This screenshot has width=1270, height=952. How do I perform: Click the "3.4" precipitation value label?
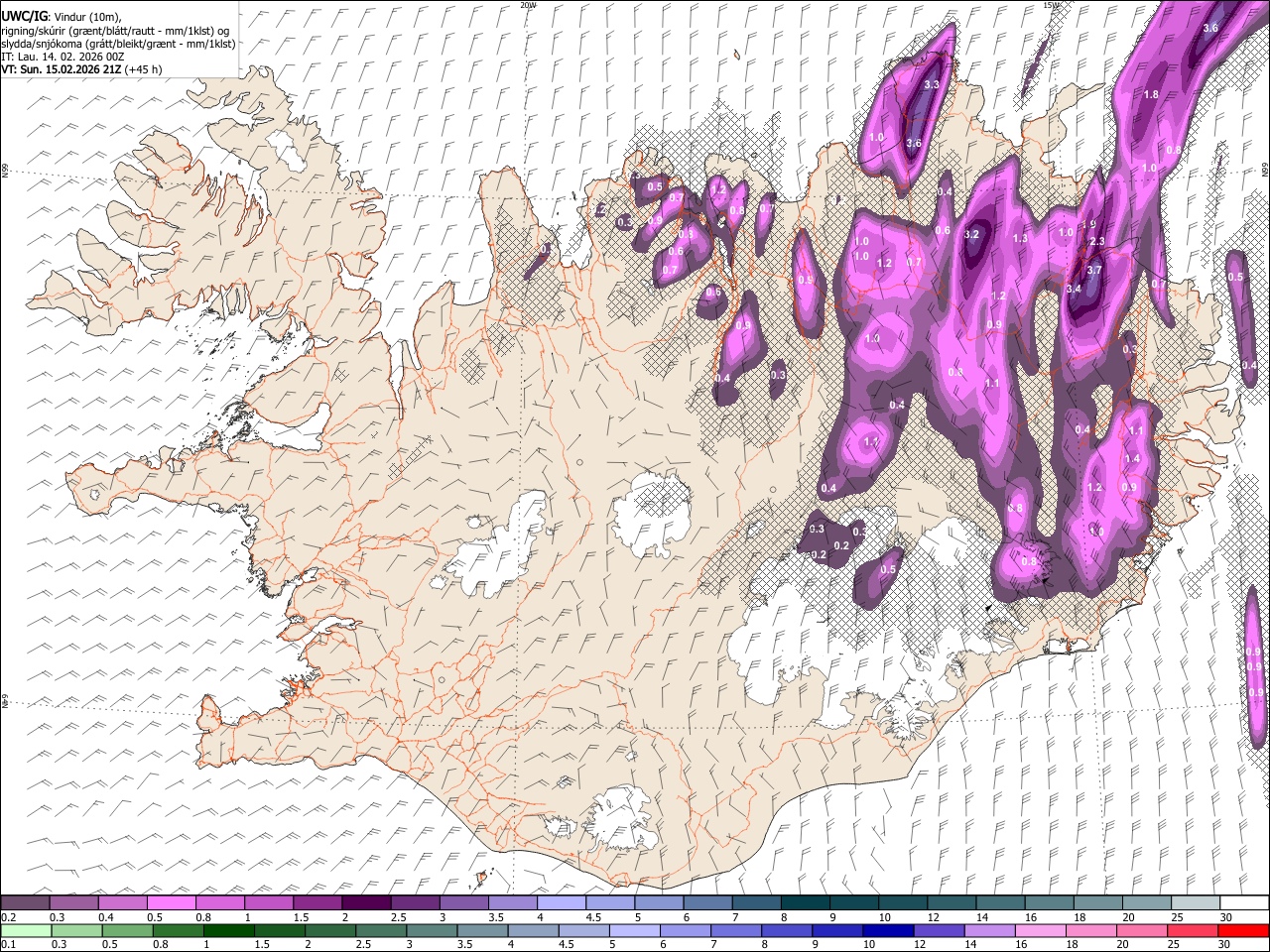point(1074,289)
